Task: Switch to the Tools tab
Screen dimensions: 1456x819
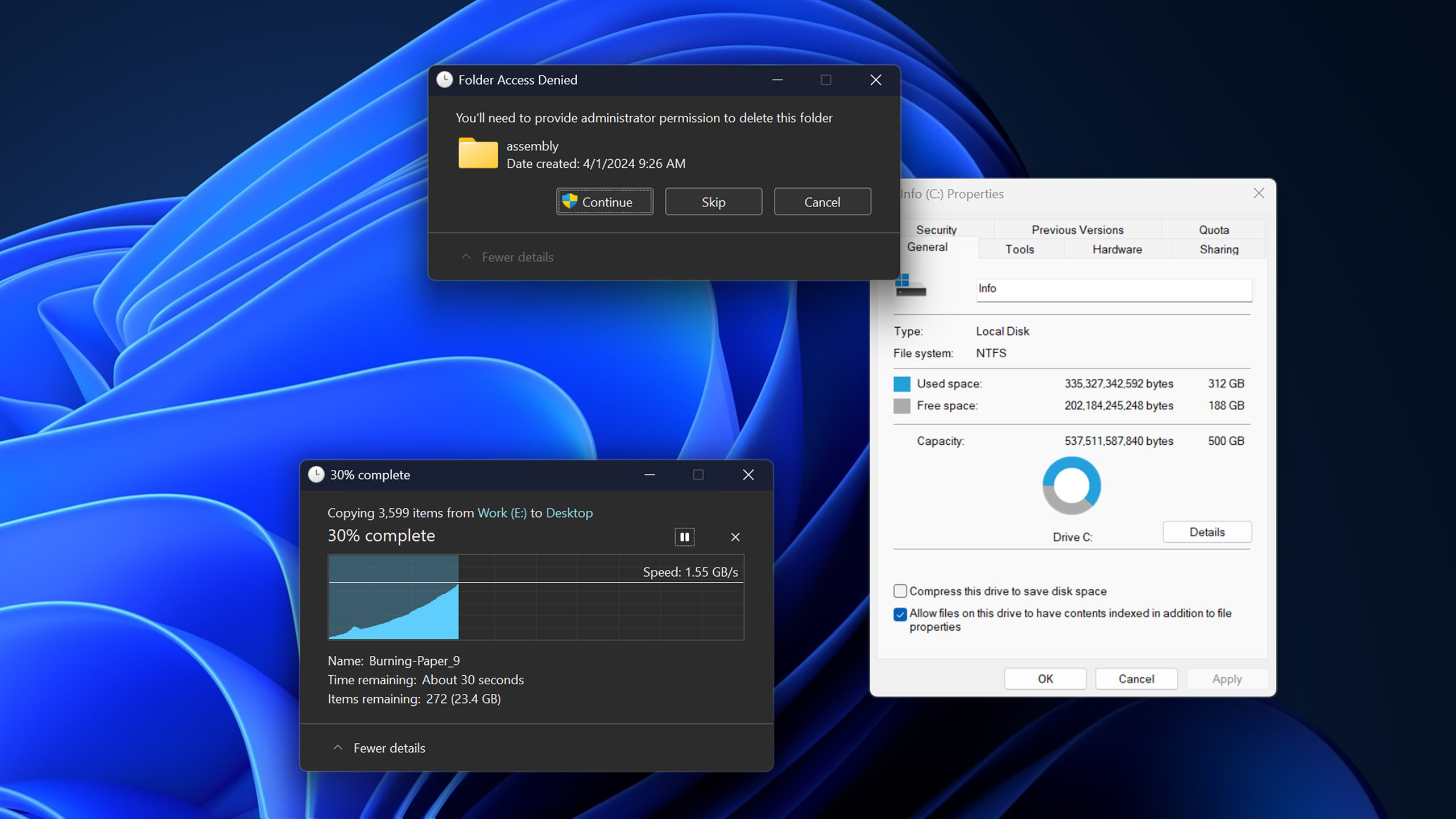Action: [1019, 249]
